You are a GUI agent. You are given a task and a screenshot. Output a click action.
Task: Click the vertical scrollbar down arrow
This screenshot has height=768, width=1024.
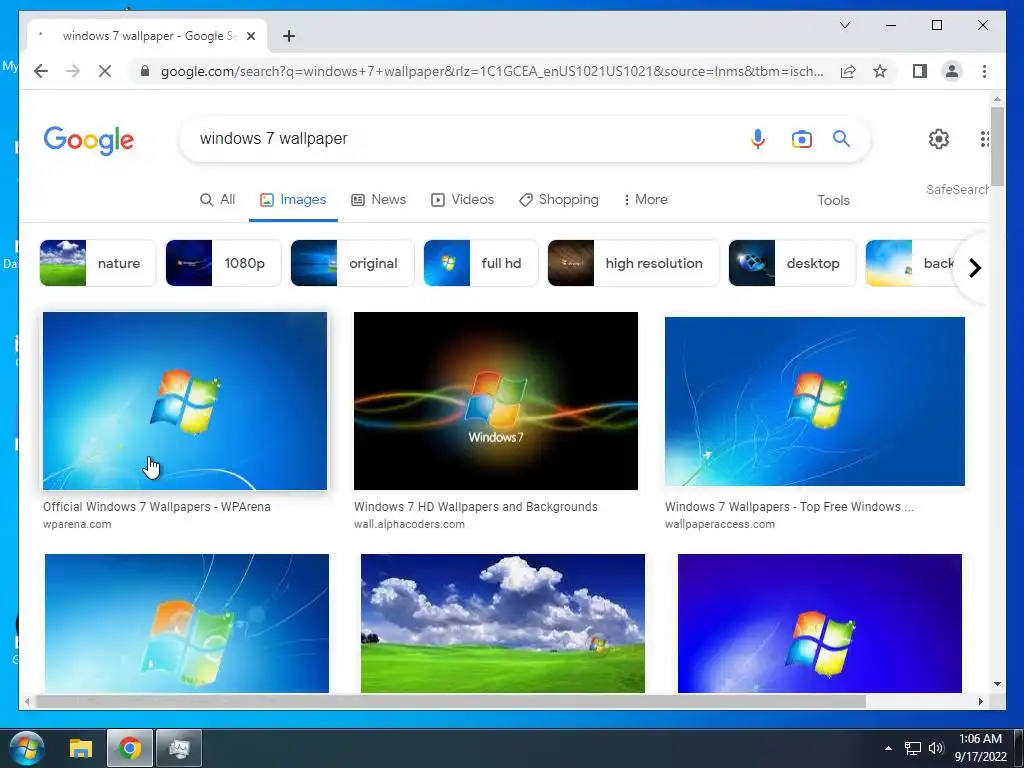click(x=997, y=684)
